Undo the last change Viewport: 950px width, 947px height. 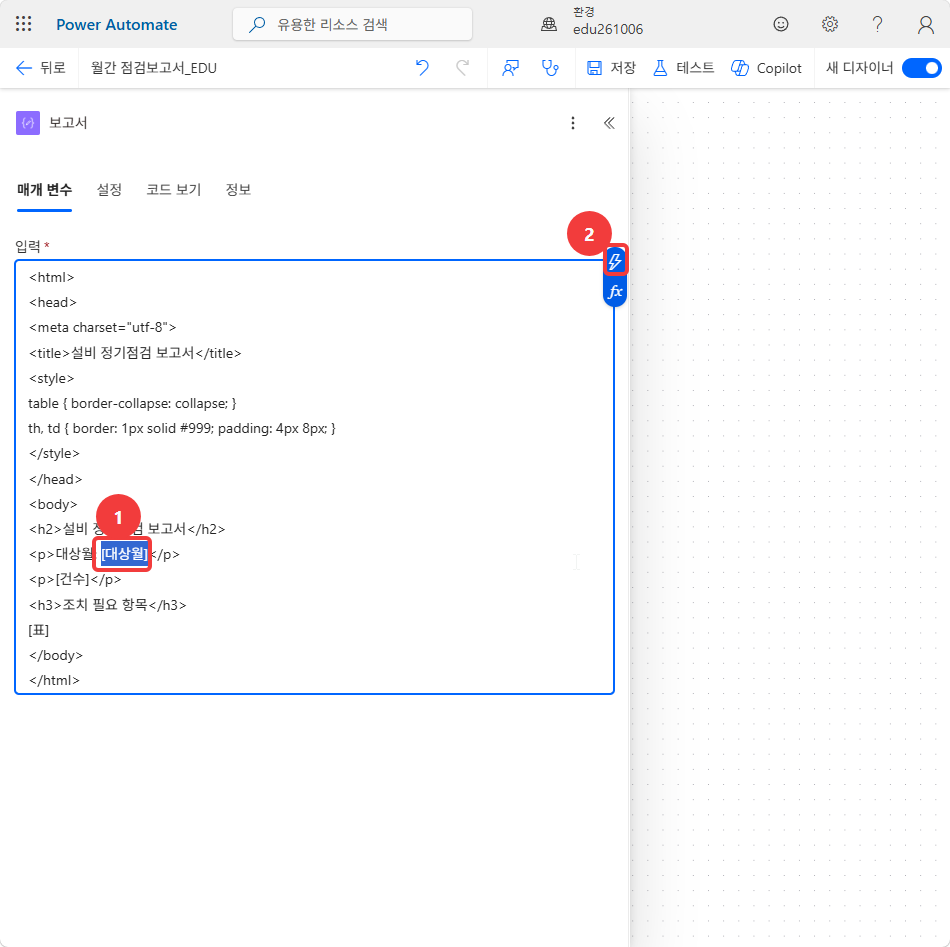point(422,68)
